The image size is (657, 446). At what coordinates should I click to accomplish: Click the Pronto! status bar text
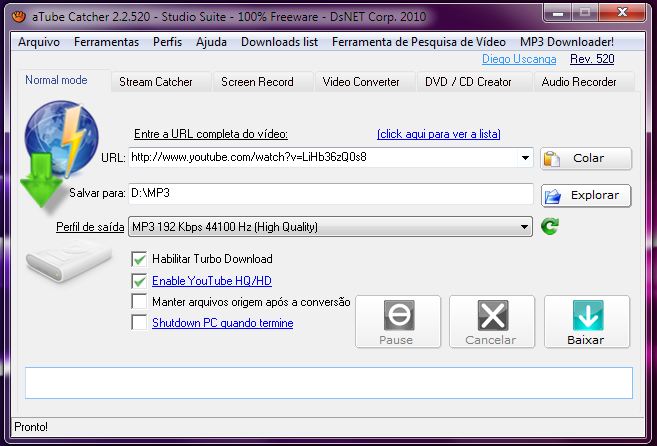[31, 427]
